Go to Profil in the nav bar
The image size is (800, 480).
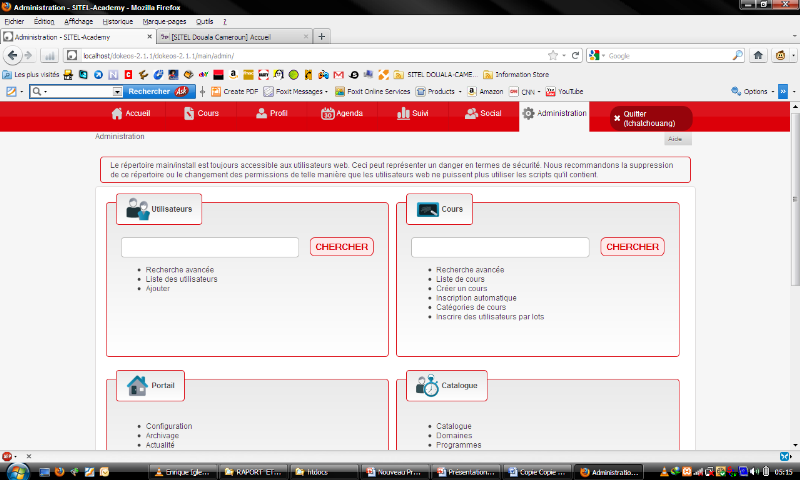(271, 113)
